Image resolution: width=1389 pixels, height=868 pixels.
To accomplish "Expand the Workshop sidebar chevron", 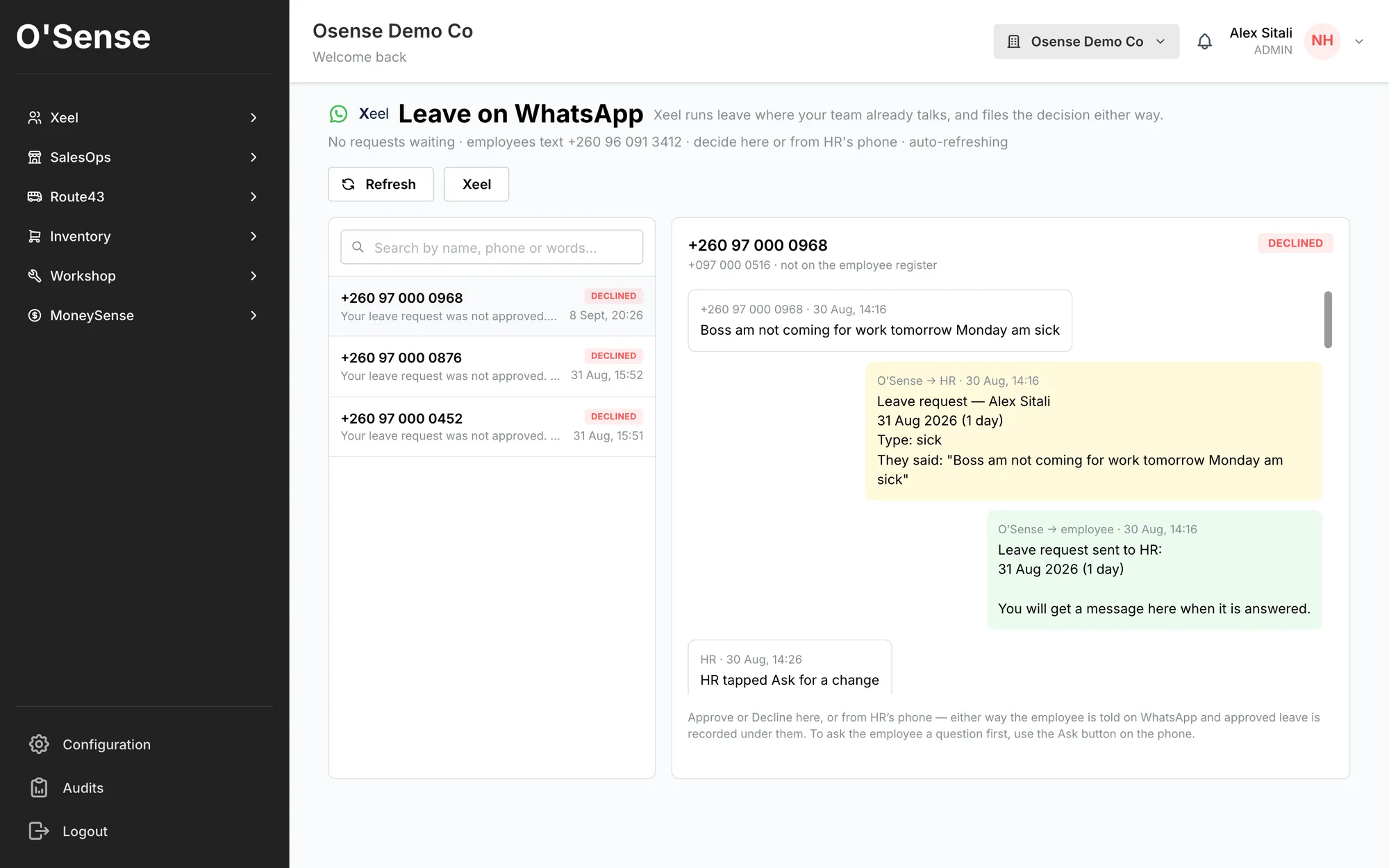I will tap(253, 276).
